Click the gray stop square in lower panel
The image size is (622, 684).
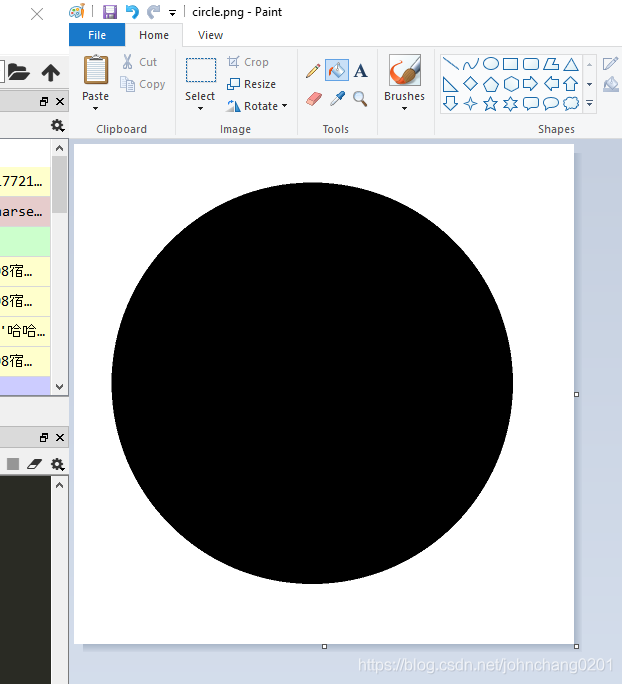click(x=13, y=464)
